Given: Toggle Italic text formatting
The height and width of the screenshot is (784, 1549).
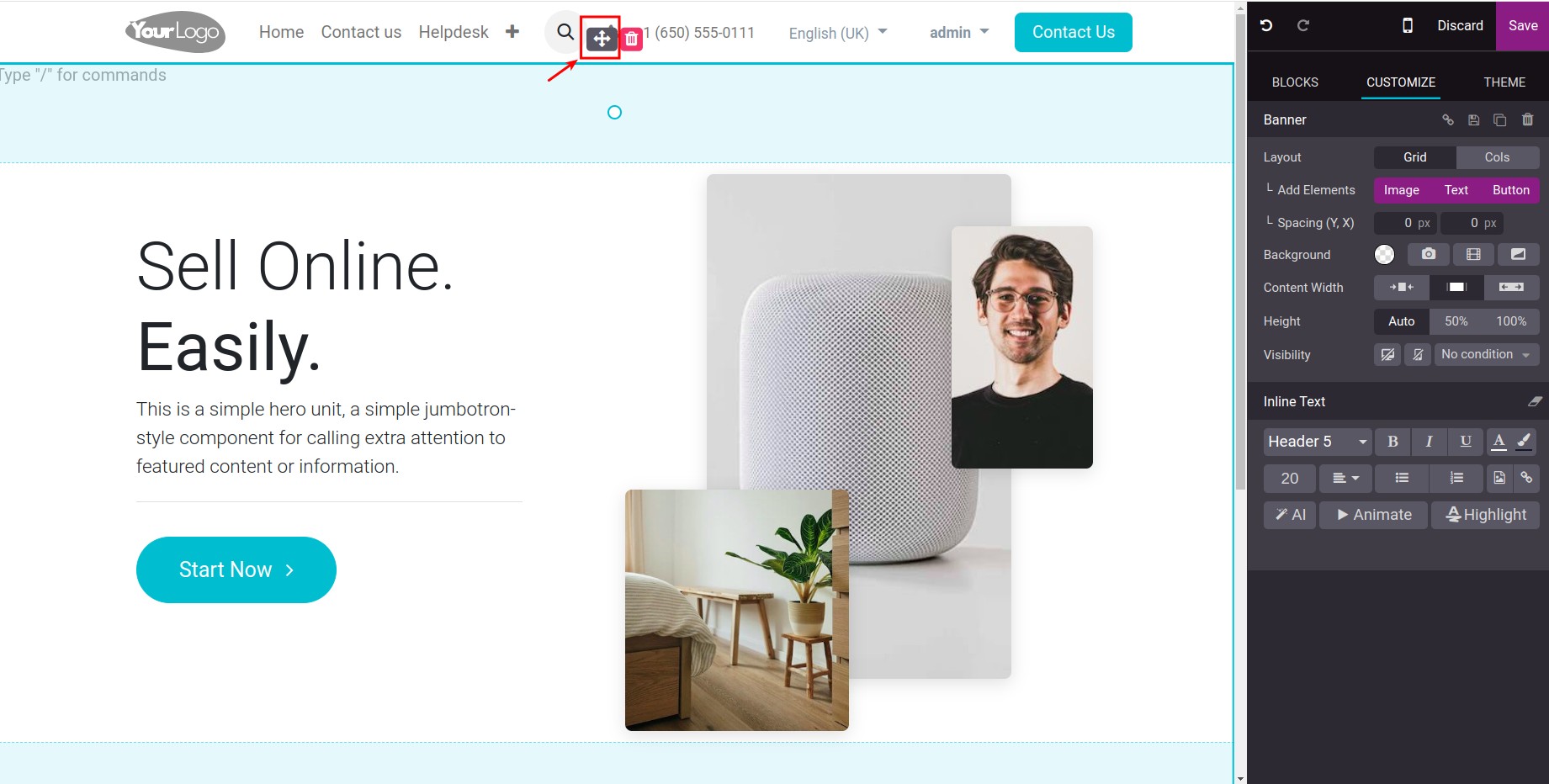Looking at the screenshot, I should 1429,441.
